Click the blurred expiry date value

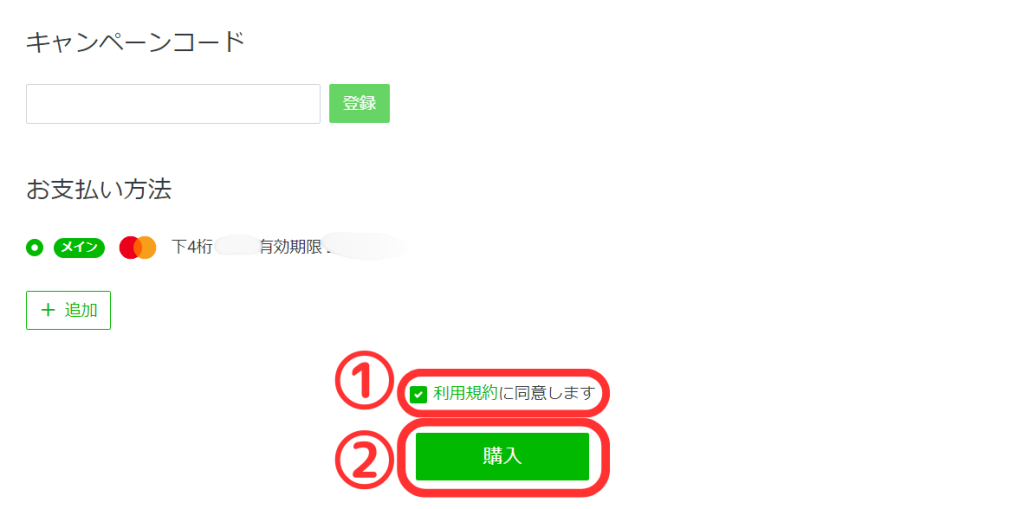(x=366, y=246)
